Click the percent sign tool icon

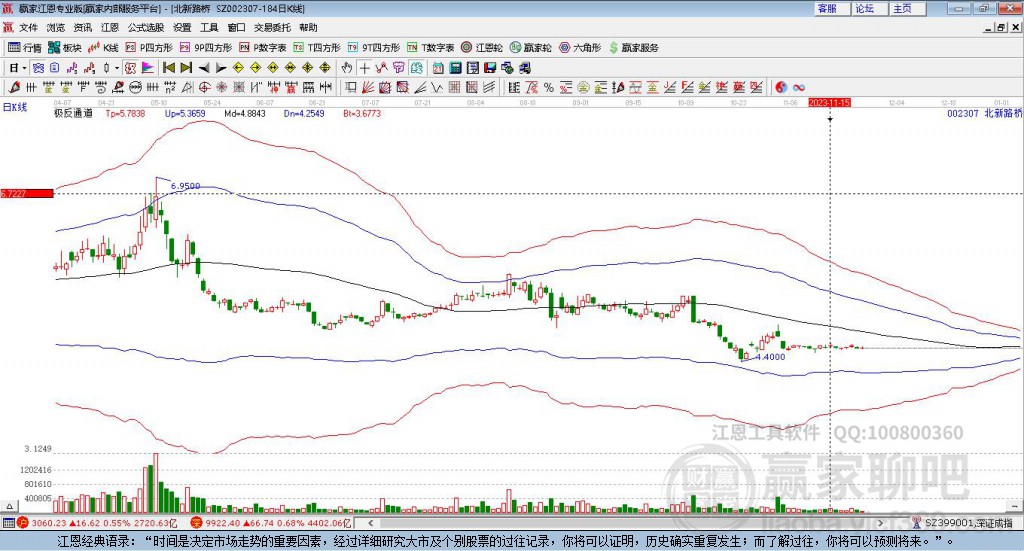549,87
